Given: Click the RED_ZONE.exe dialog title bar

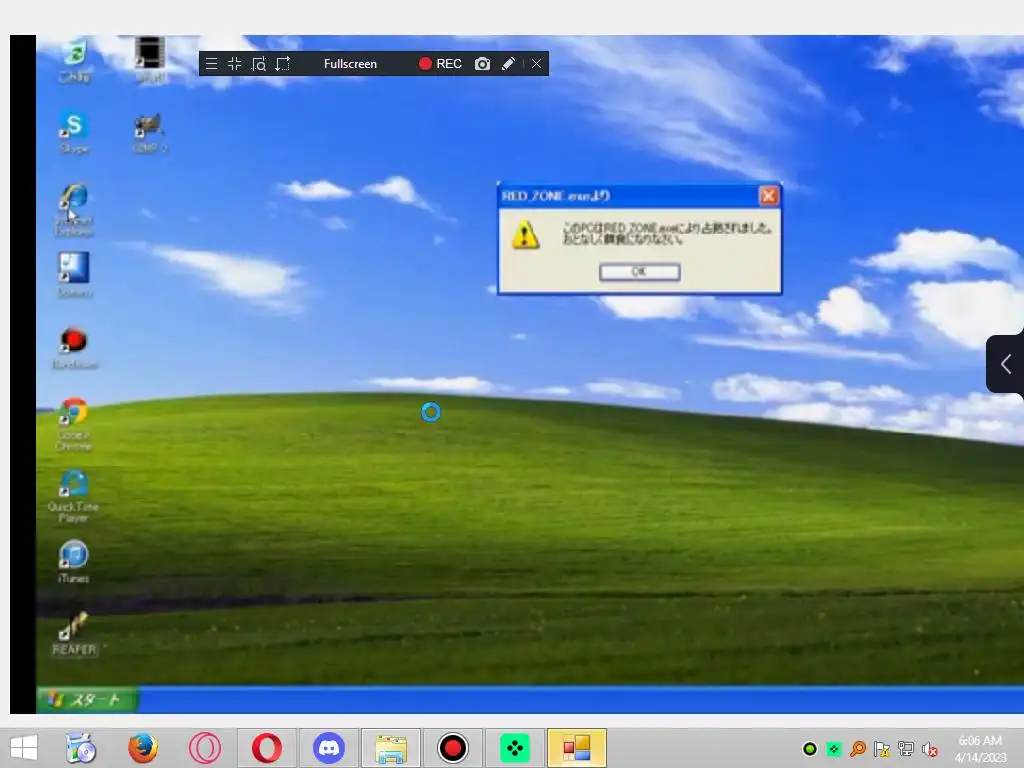Looking at the screenshot, I should click(627, 195).
